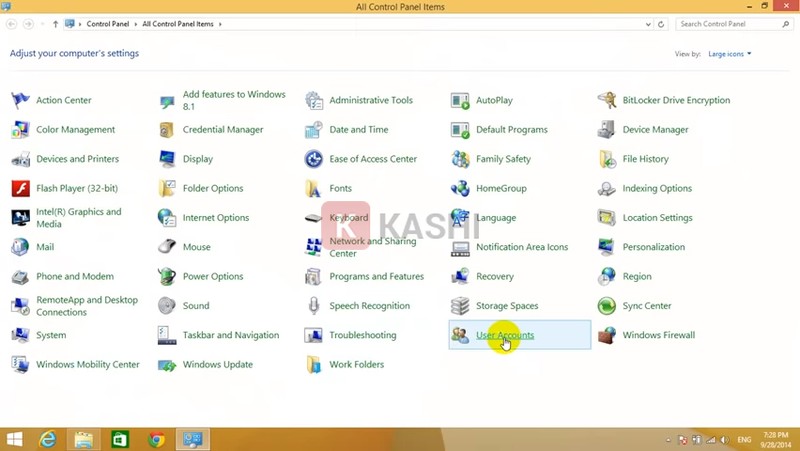Open the BitLocker Drive Encryption icon

point(606,100)
